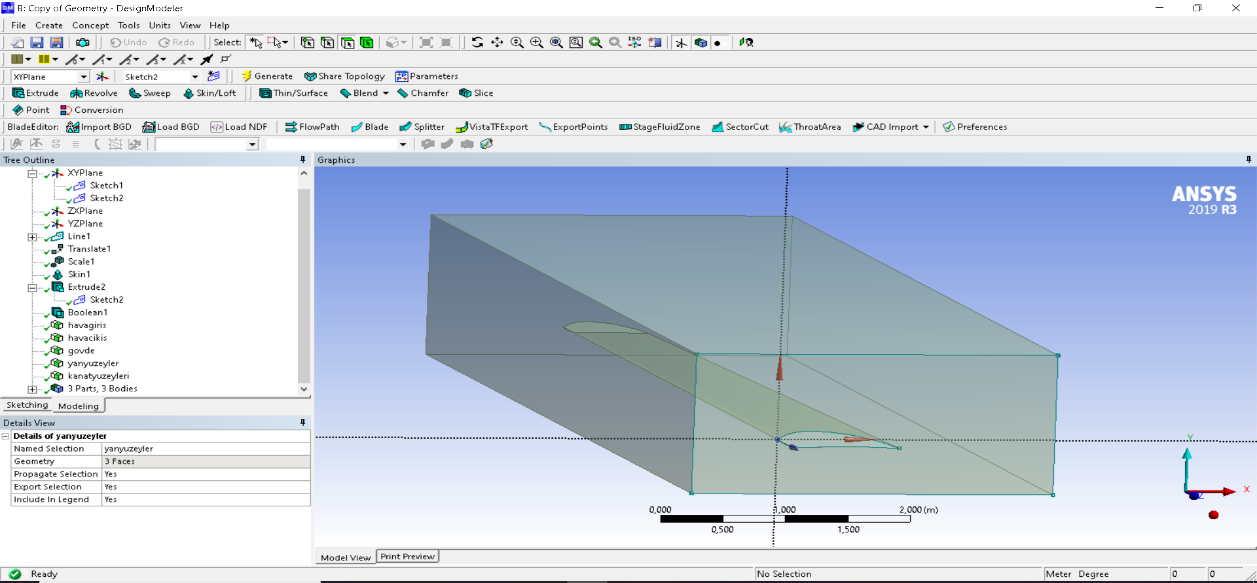This screenshot has height=583, width=1257.
Task: Open the new selection mode dropdown
Action: [x=257, y=42]
